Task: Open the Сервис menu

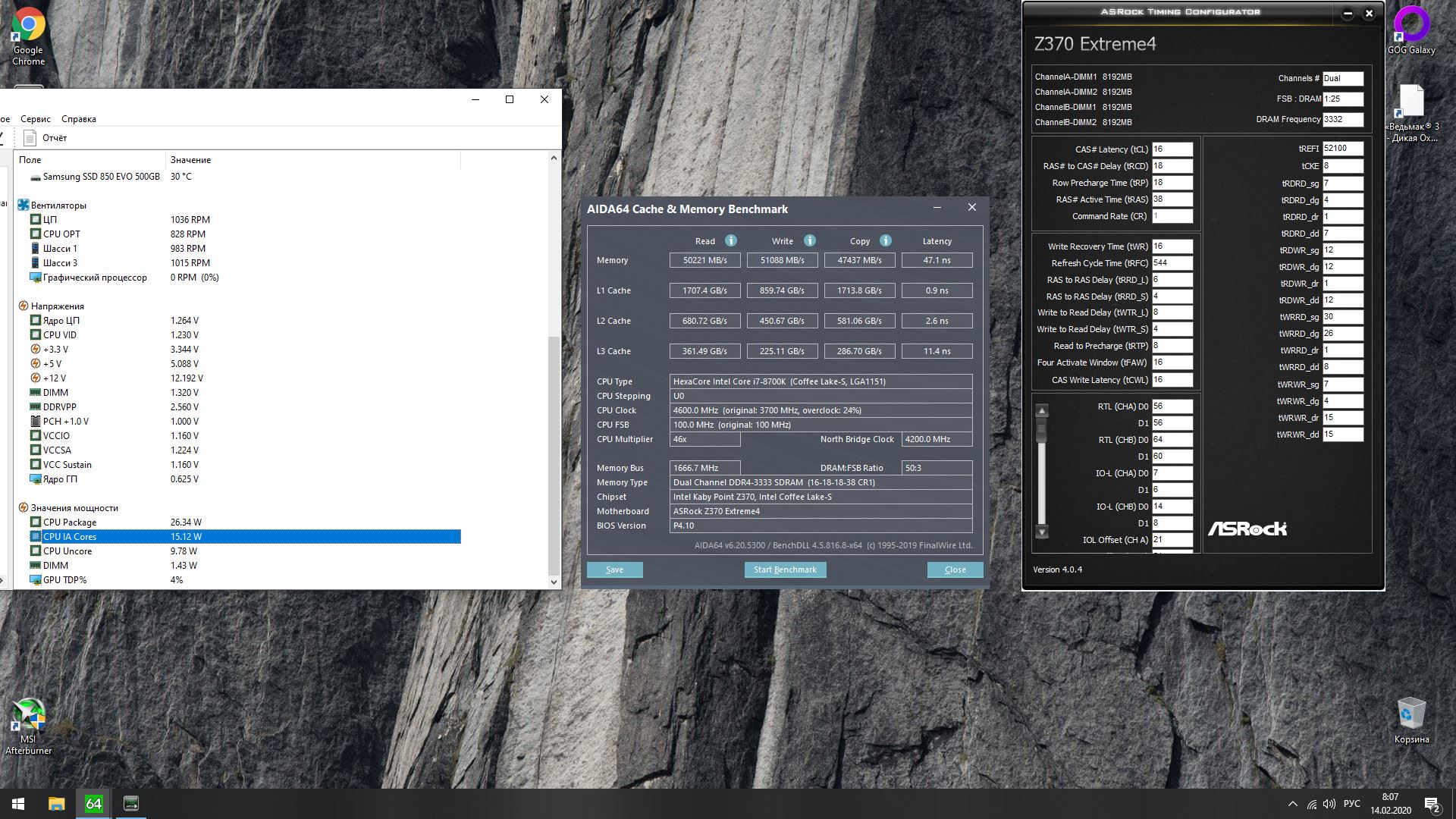Action: [x=36, y=119]
